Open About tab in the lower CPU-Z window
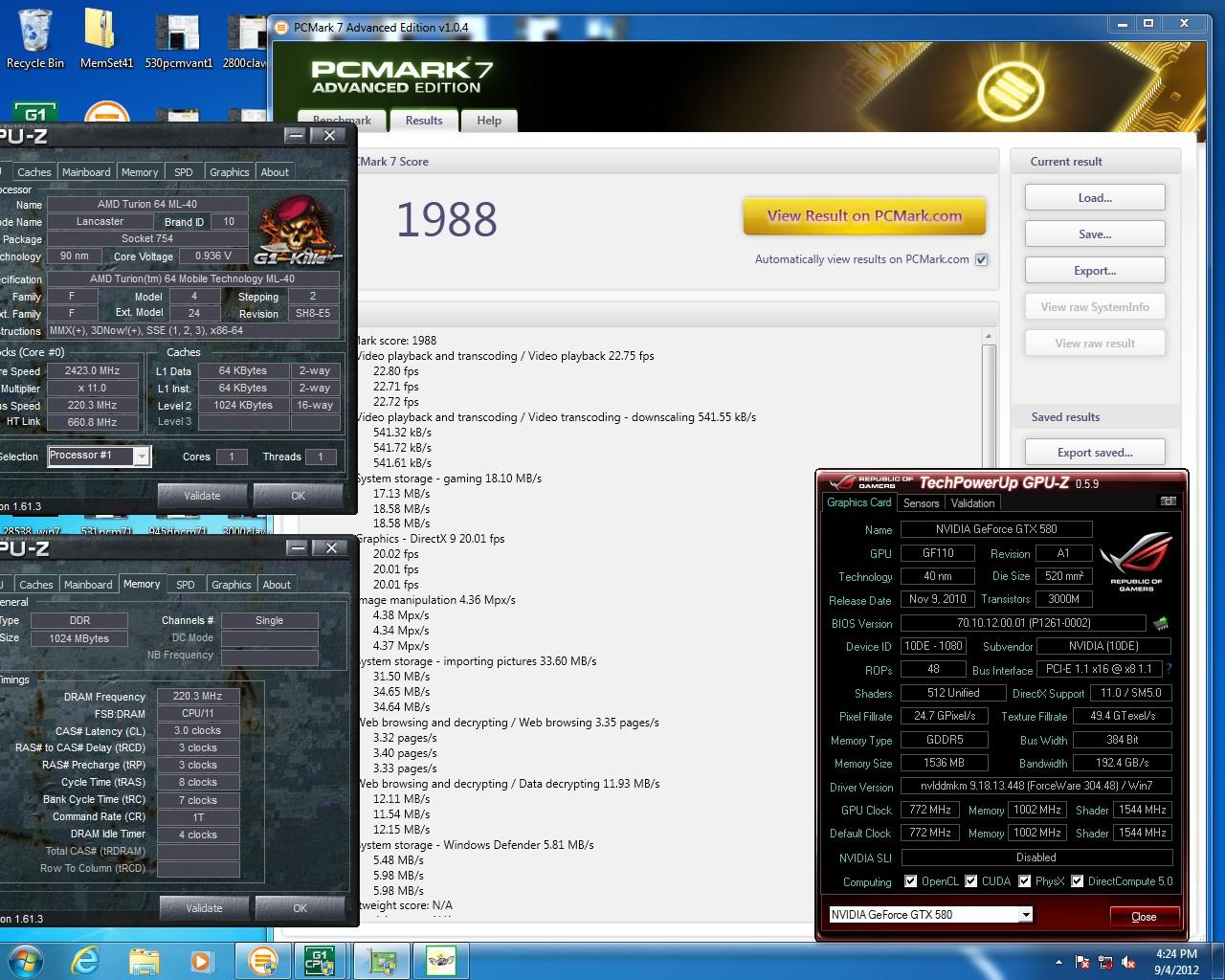This screenshot has height=980, width=1225. click(x=277, y=585)
